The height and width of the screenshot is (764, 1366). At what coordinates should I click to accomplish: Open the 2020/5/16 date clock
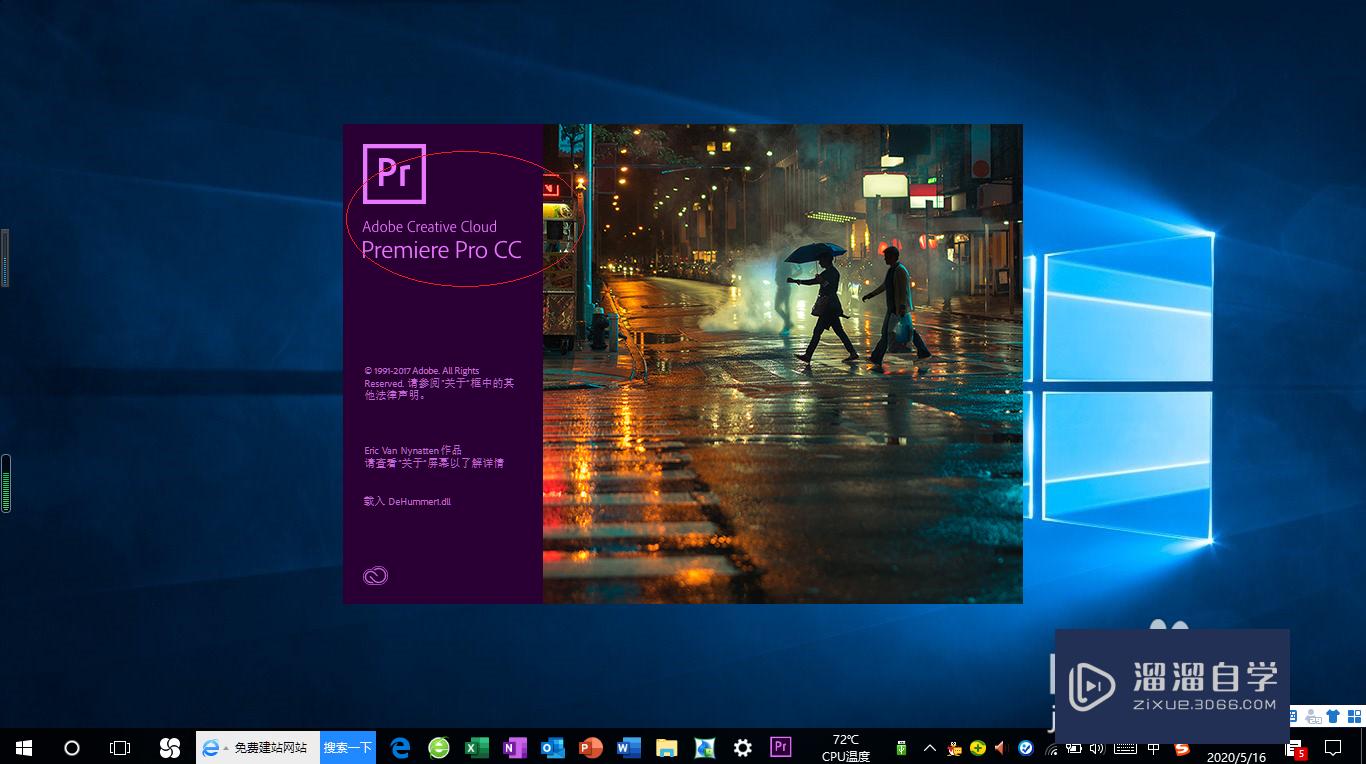1236,757
